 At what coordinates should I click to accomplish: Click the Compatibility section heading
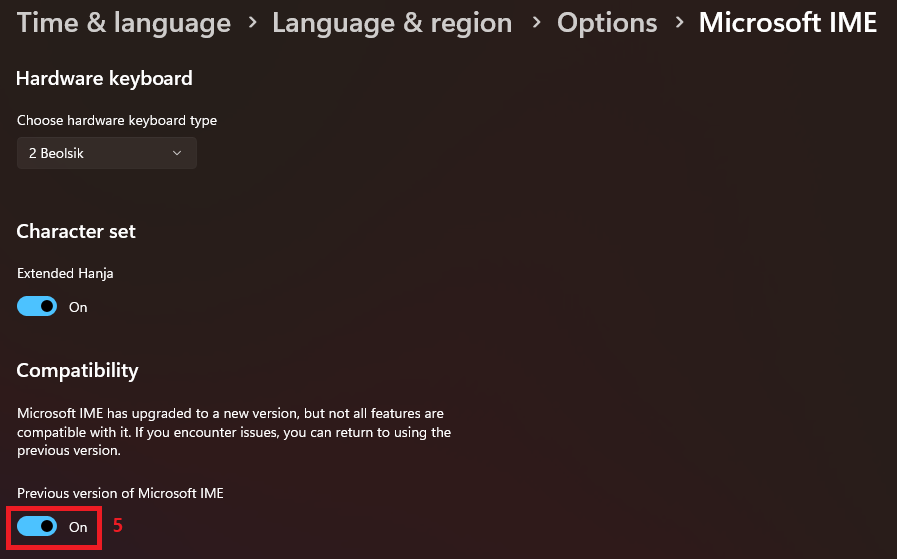77,370
